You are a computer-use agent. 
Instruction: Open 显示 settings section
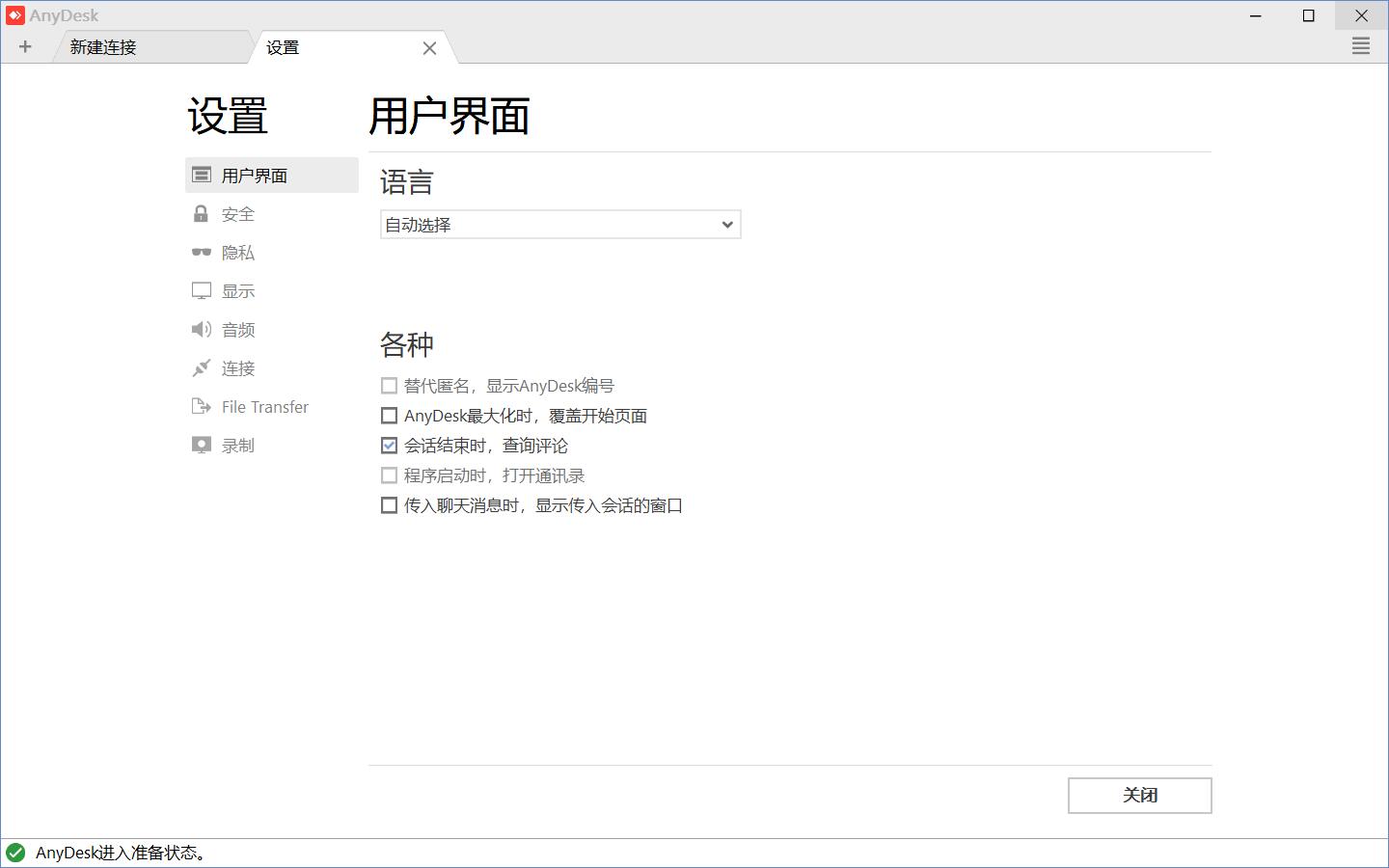pyautogui.click(x=272, y=290)
